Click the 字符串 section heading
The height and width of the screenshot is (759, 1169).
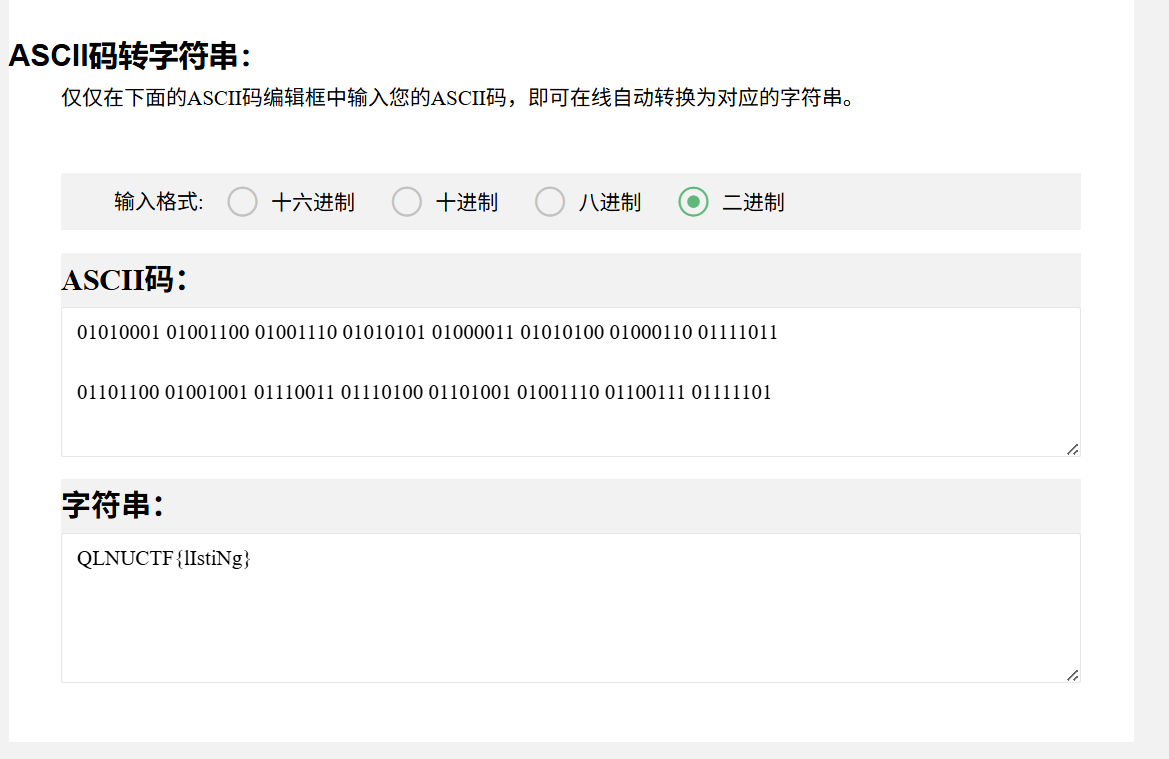113,505
